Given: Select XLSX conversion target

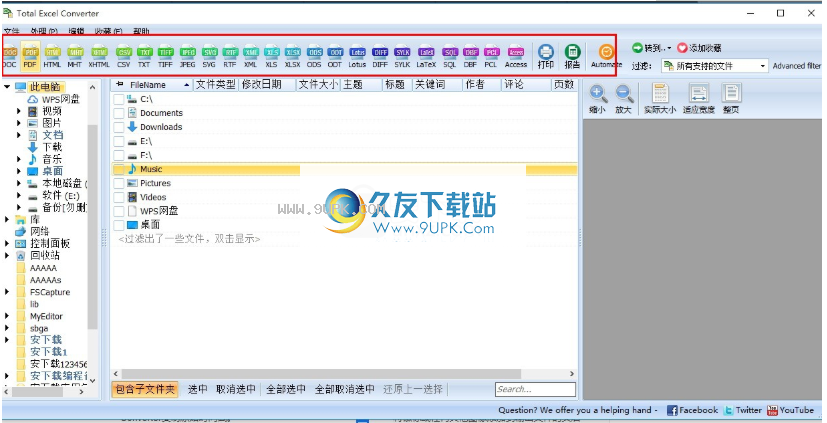Looking at the screenshot, I should point(293,56).
